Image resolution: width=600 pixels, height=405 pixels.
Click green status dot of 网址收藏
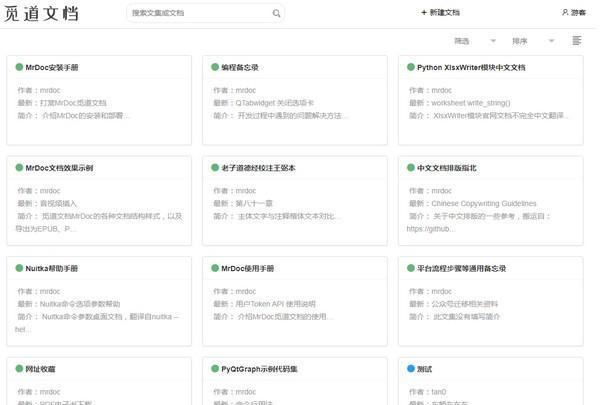tap(19, 369)
